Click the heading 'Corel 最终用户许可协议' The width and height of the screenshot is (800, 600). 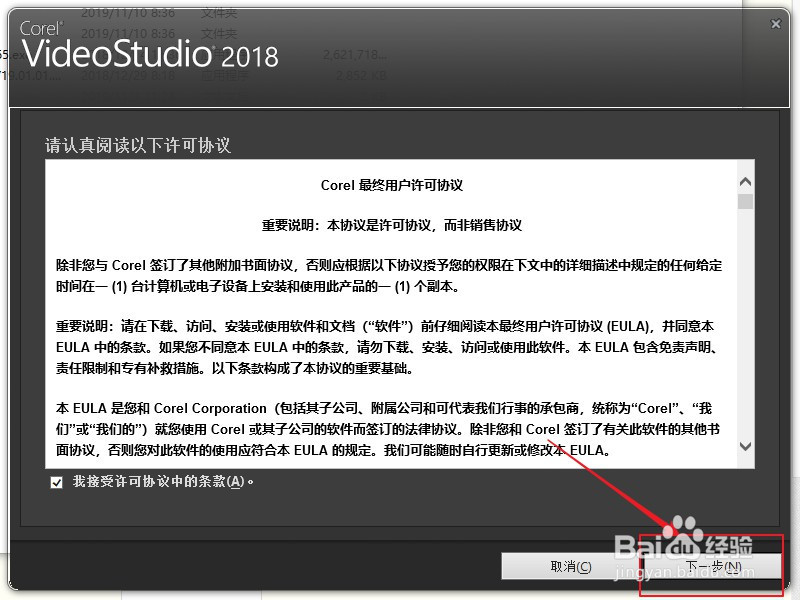pos(391,185)
